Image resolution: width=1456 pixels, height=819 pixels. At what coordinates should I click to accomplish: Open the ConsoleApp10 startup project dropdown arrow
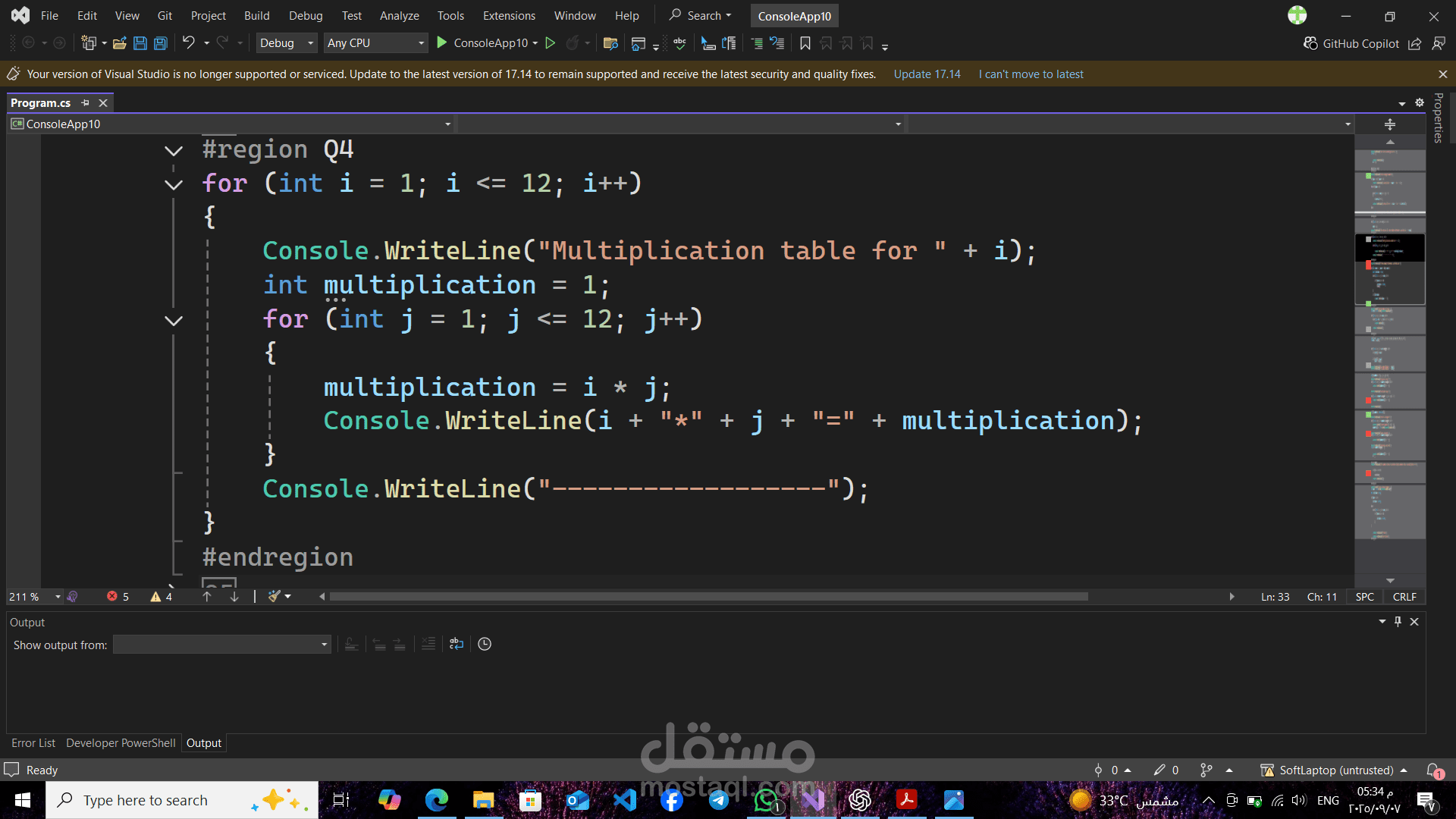point(535,43)
